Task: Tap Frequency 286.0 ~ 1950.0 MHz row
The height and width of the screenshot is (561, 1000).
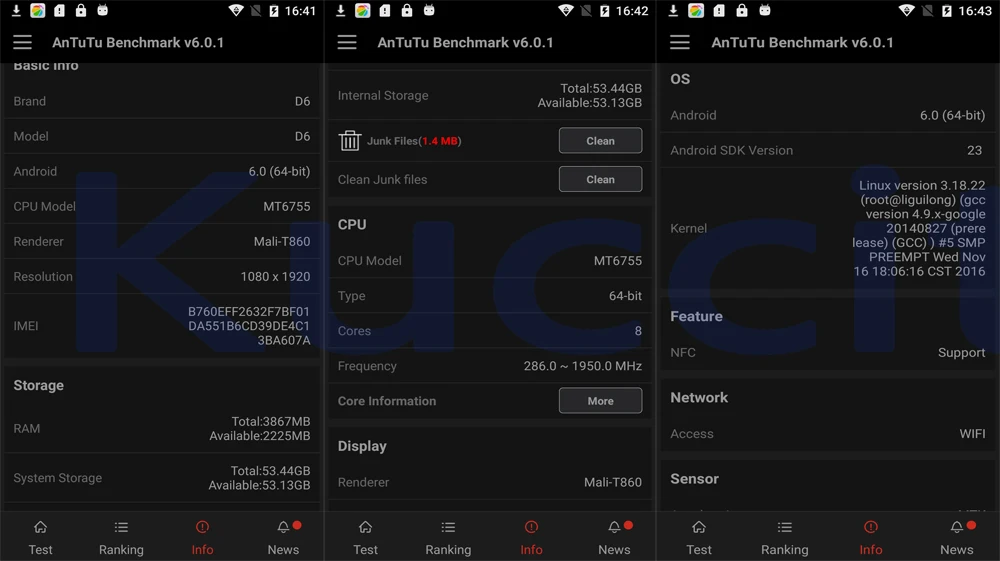Action: coord(490,365)
